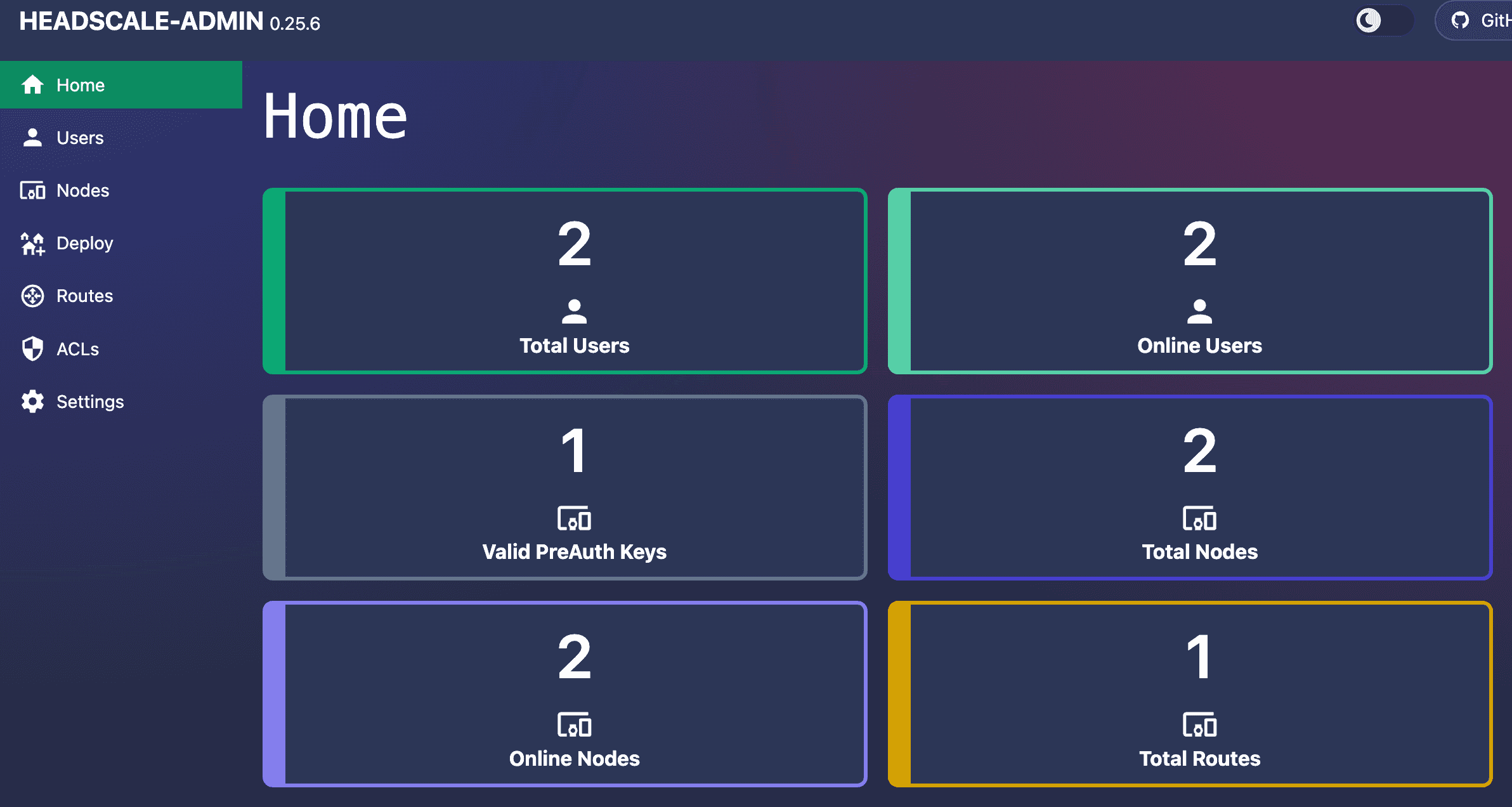Open the Total Users card
The height and width of the screenshot is (807, 1512).
tap(574, 281)
